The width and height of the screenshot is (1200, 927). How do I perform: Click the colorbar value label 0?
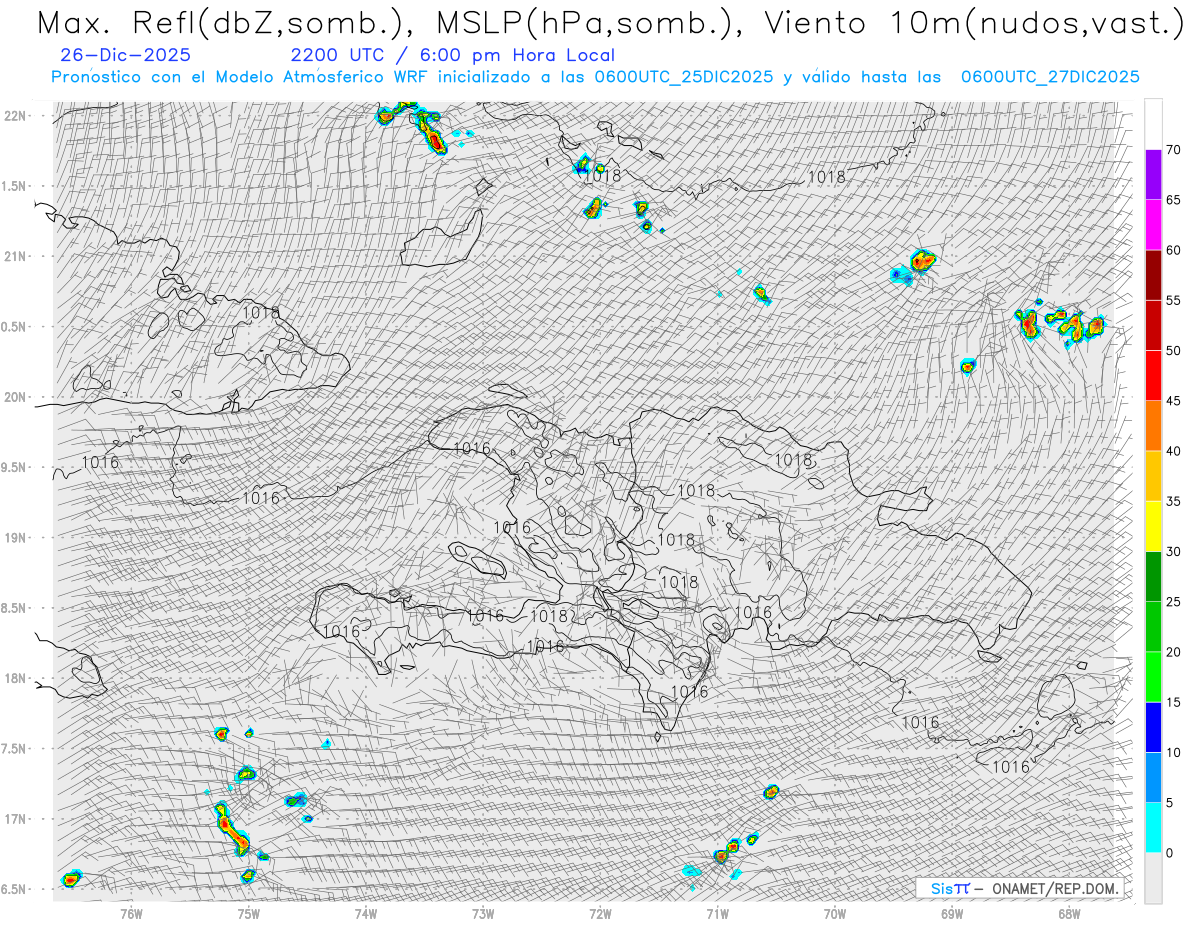1170,853
